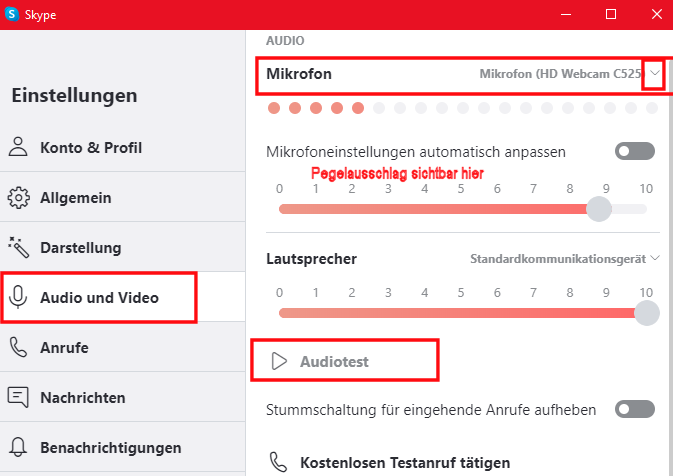Click the Skype logo in title bar
The image size is (673, 476).
(12, 14)
